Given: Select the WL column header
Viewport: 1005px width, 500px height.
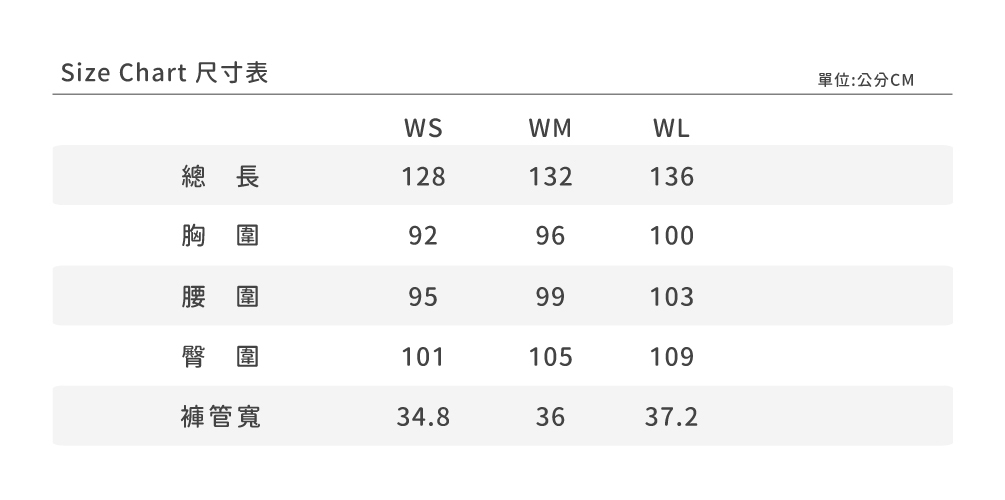Looking at the screenshot, I should point(670,130).
